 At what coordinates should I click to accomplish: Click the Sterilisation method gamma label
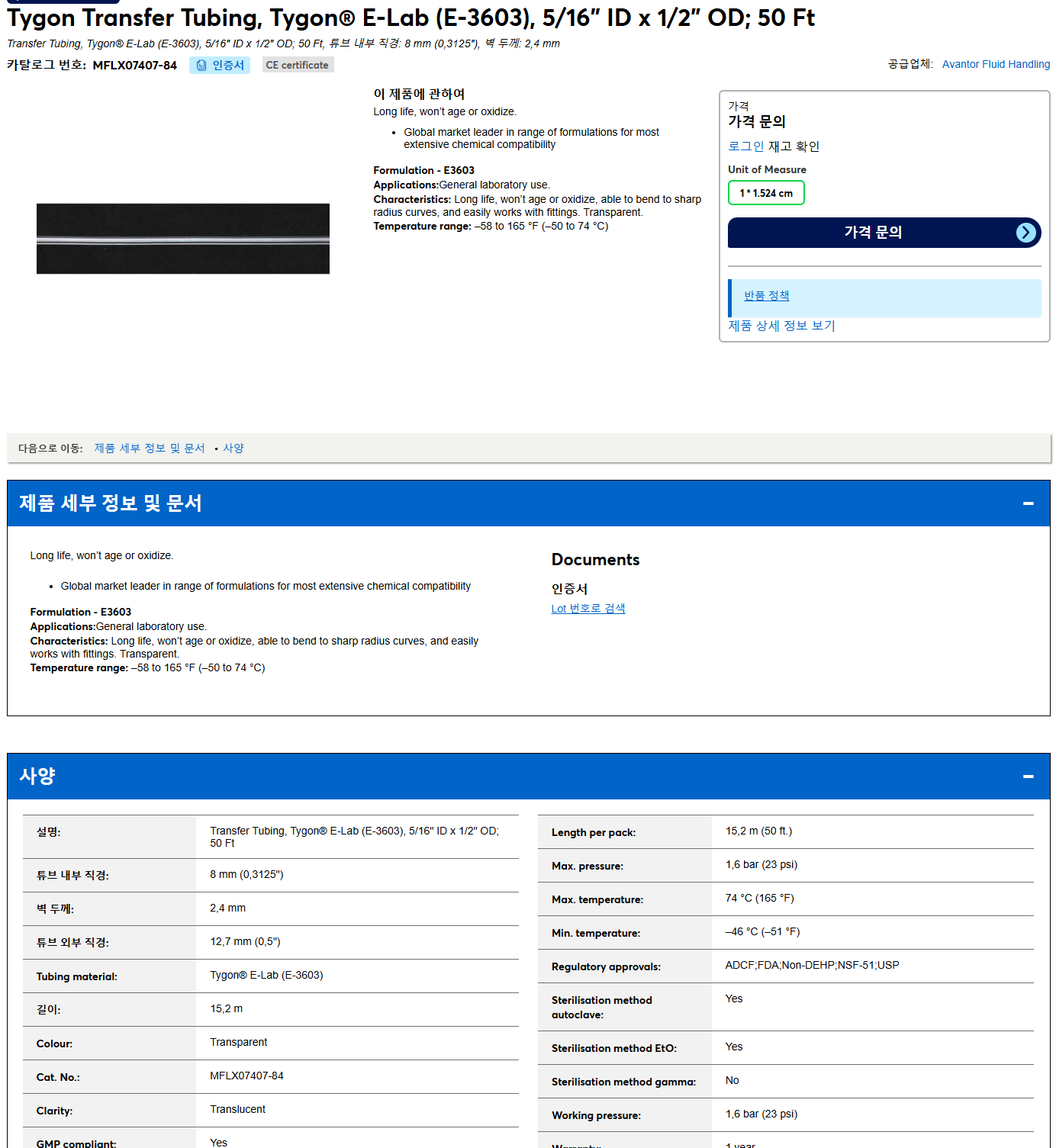tap(623, 1082)
